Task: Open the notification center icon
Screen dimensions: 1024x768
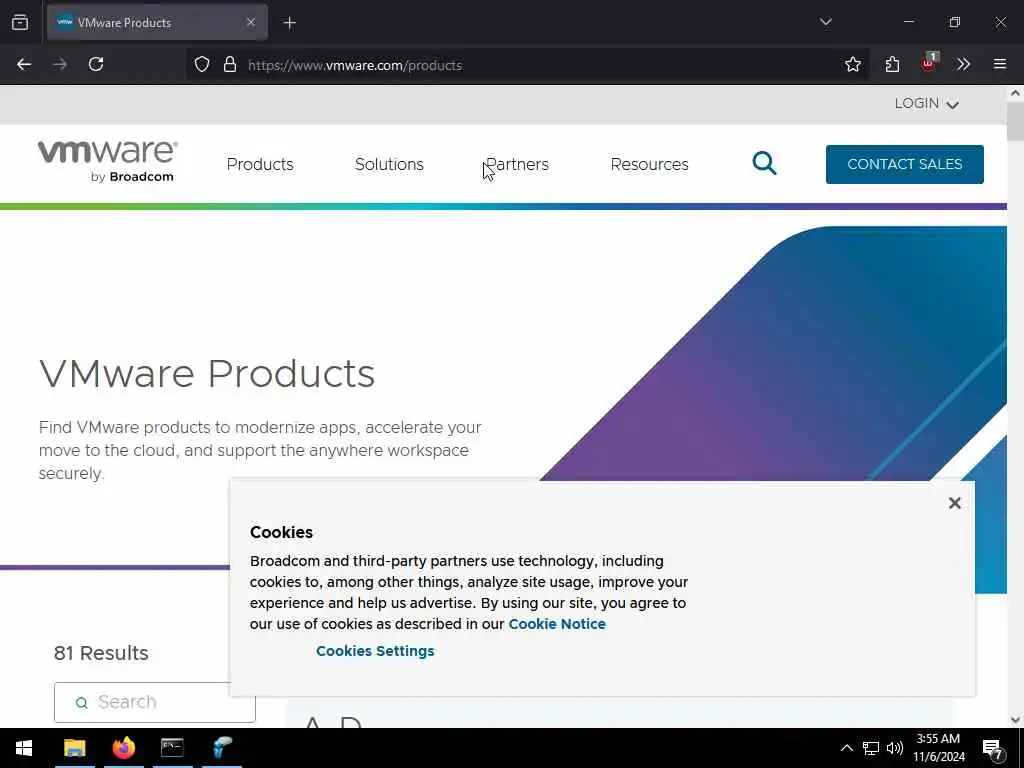Action: point(993,749)
